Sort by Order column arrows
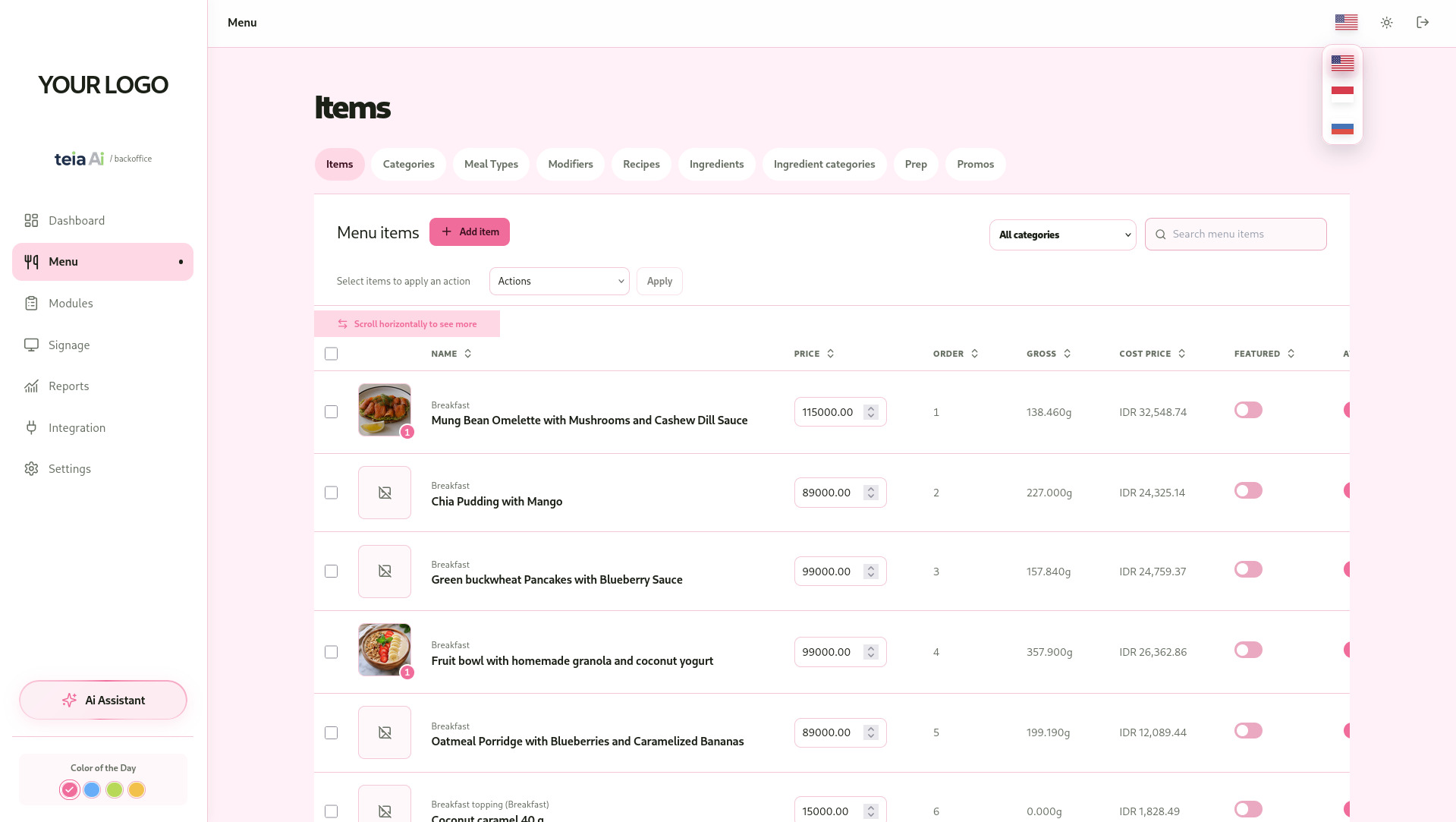 975,354
